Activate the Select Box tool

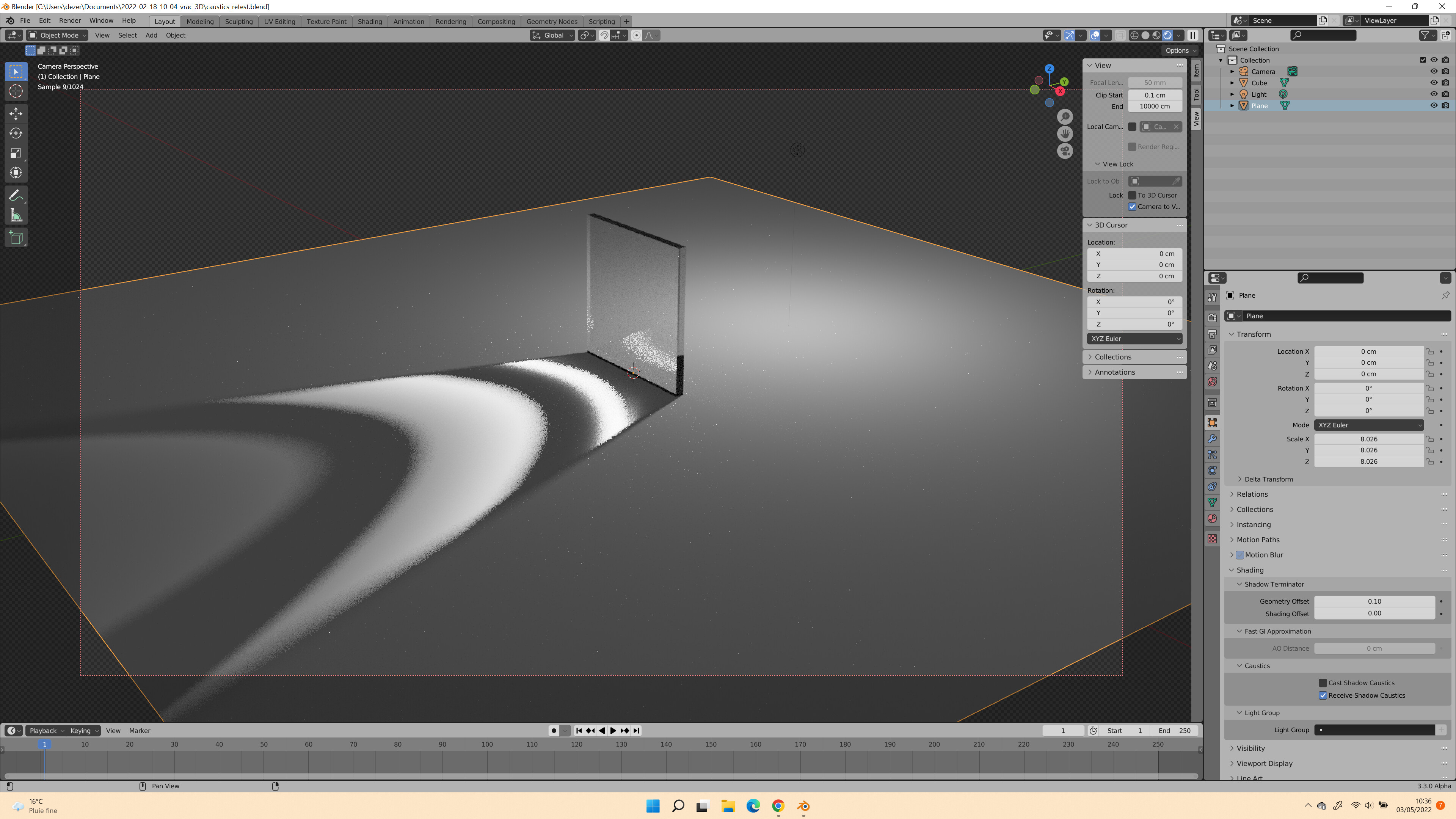point(16,71)
